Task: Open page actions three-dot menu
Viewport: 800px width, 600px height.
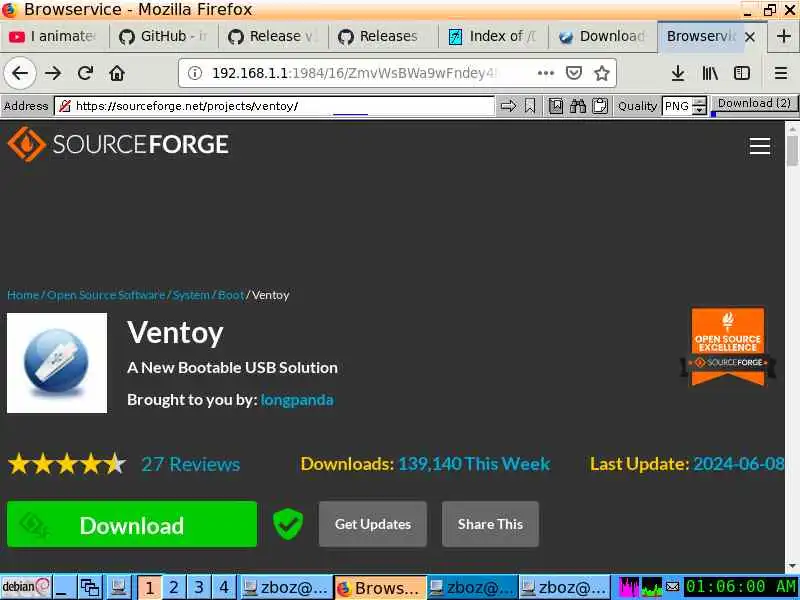Action: (545, 73)
